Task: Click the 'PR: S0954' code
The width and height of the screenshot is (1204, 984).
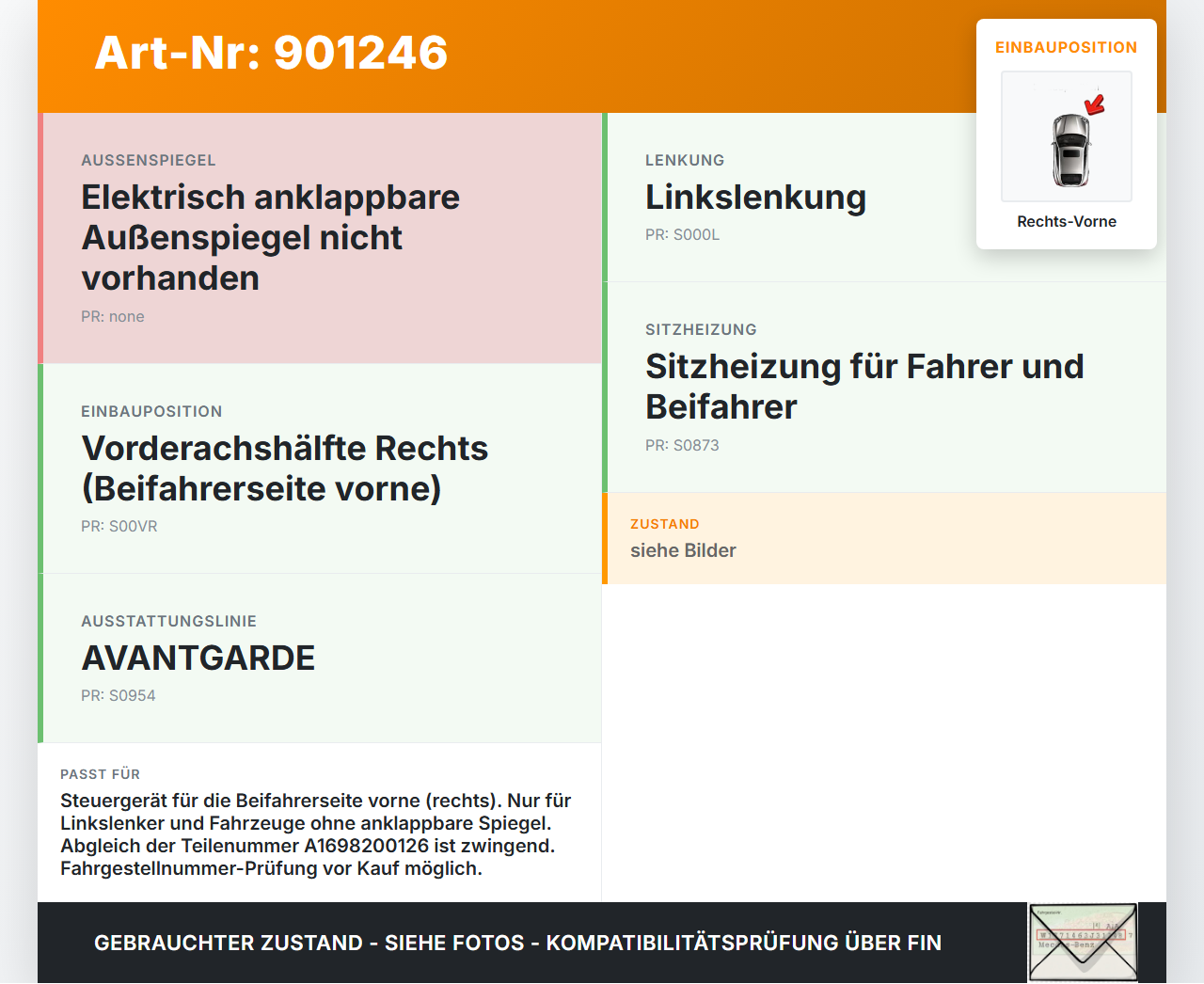Action: [x=119, y=696]
